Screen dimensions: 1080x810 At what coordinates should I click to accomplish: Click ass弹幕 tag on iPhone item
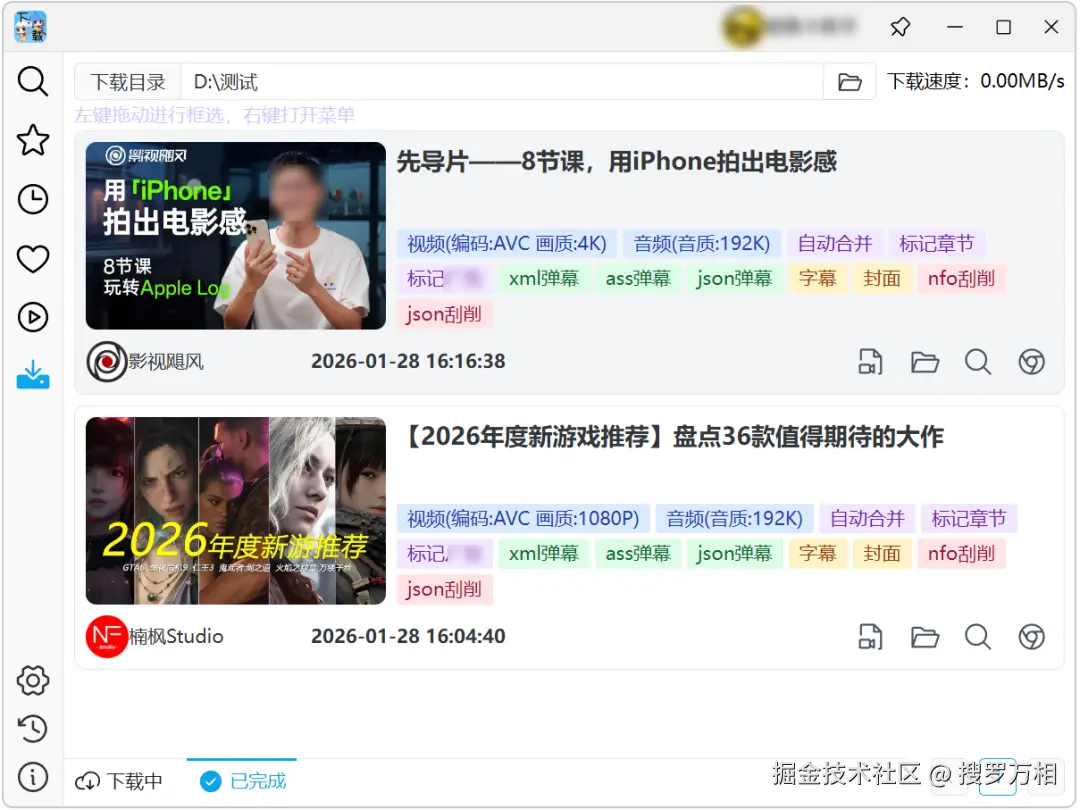pos(638,278)
